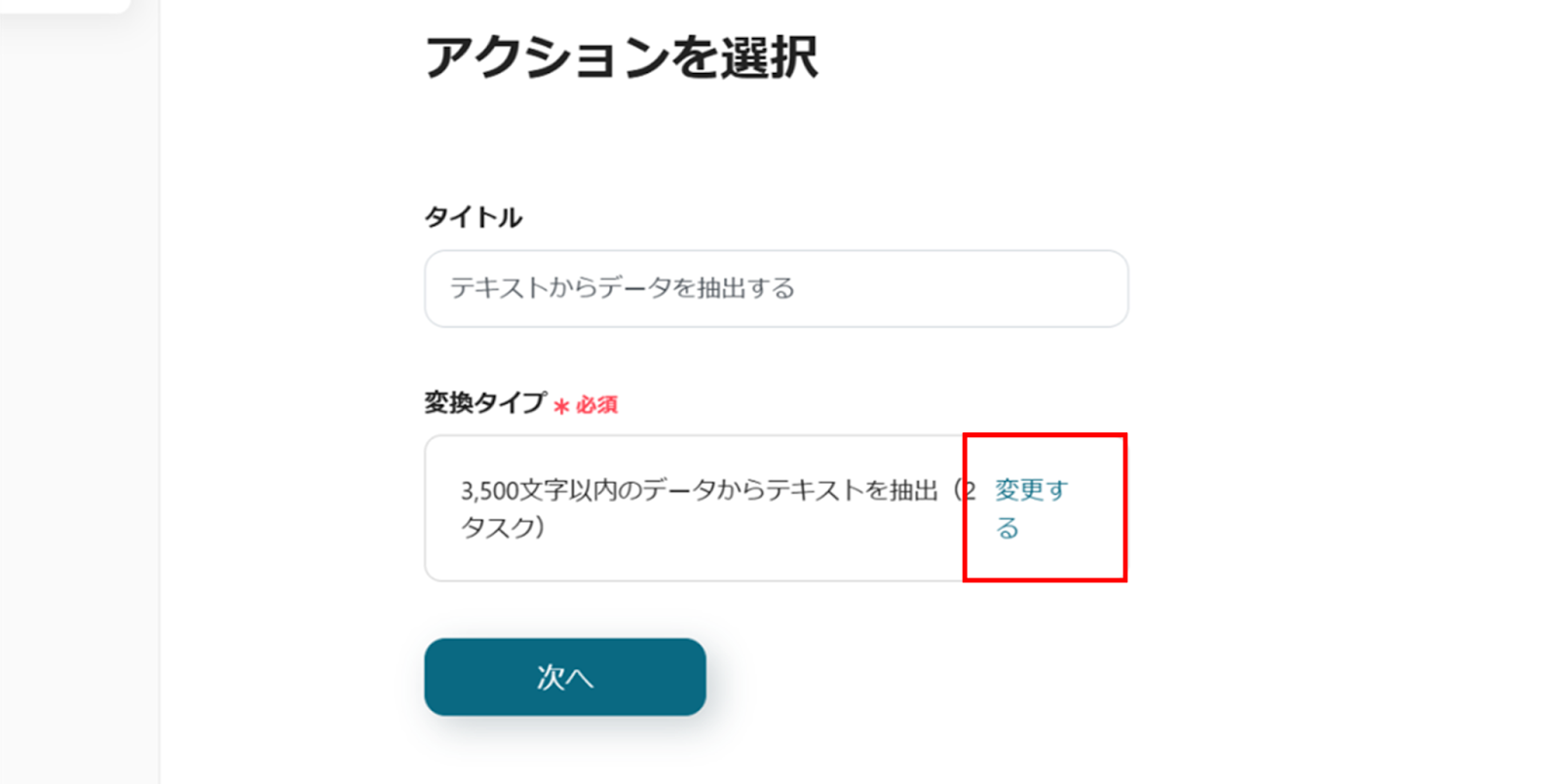Click the 変換タイプ field label
The width and height of the screenshot is (1559, 784).
[x=484, y=403]
